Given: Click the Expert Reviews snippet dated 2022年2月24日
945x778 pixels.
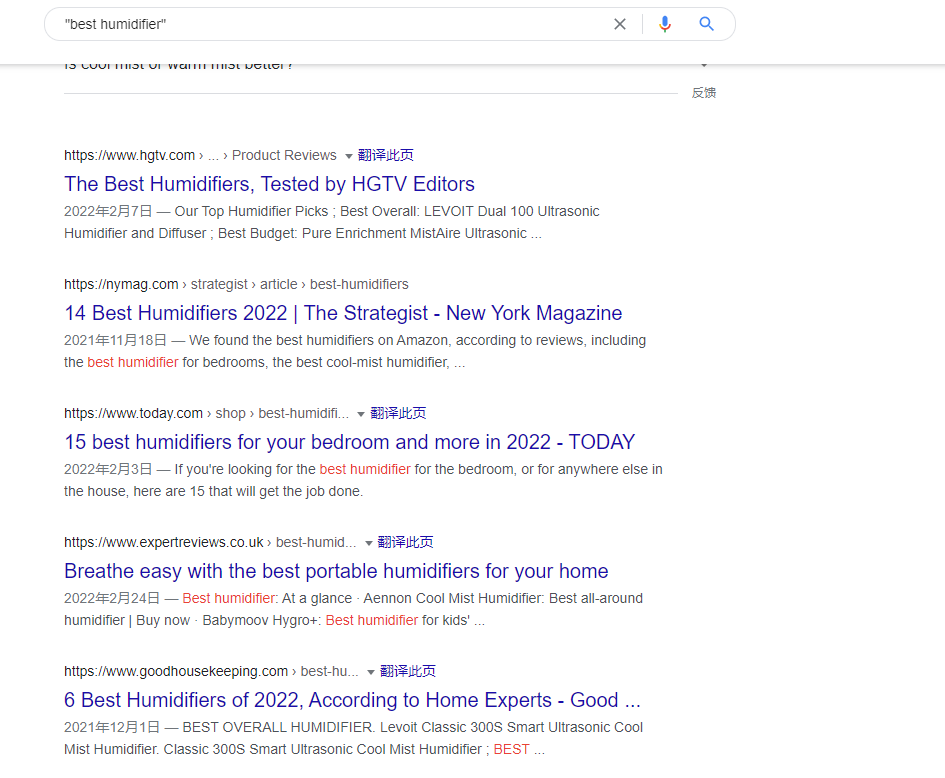Looking at the screenshot, I should tap(353, 609).
